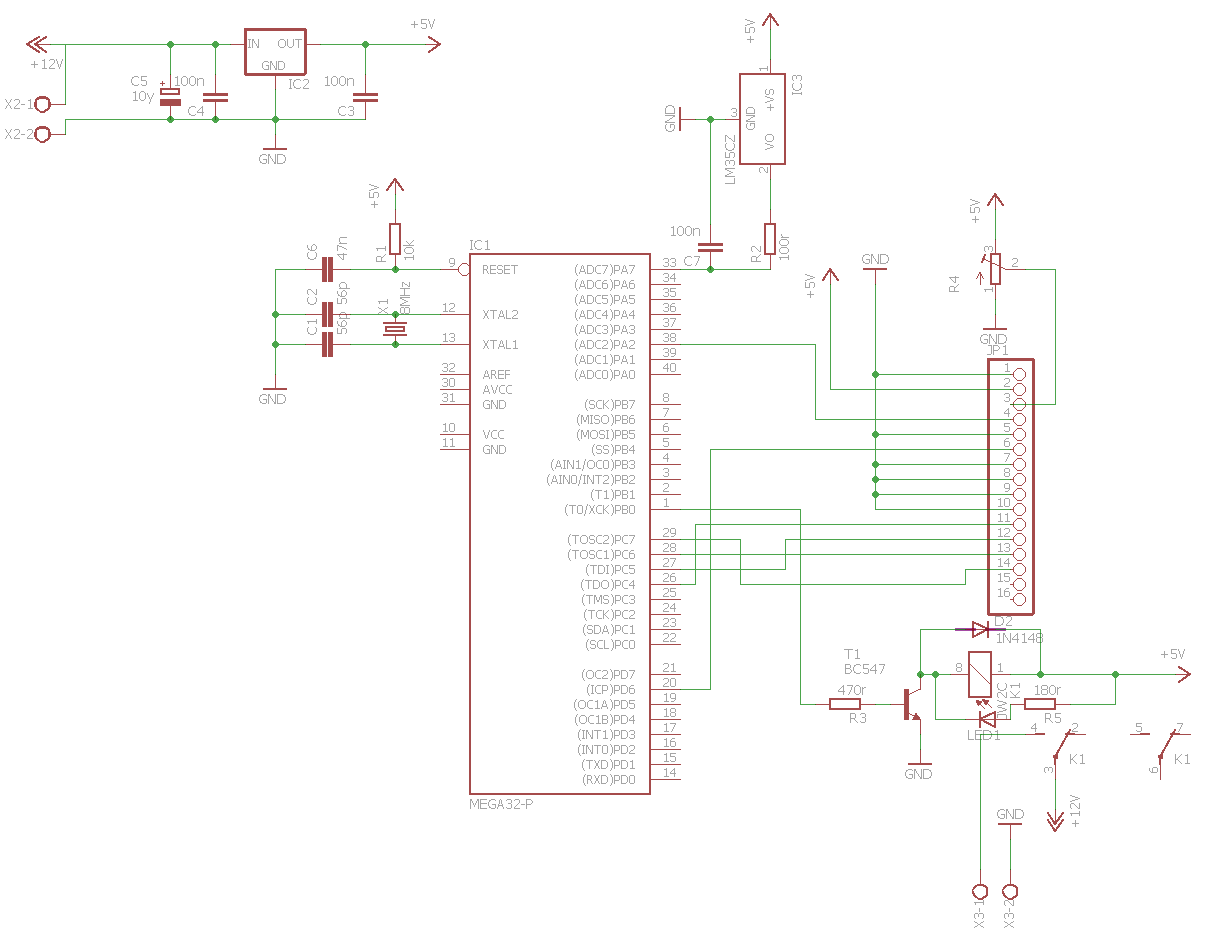Select the X2-2 terminal pad

click(43, 134)
